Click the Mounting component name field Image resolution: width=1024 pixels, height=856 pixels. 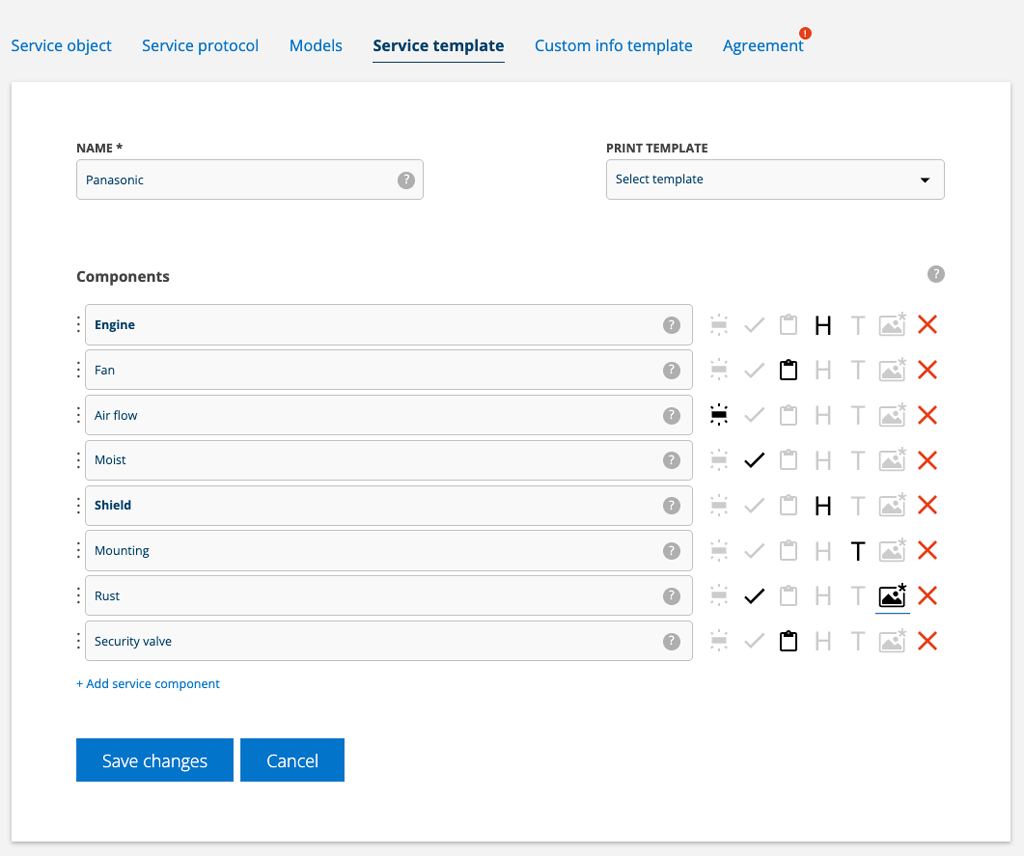point(389,550)
